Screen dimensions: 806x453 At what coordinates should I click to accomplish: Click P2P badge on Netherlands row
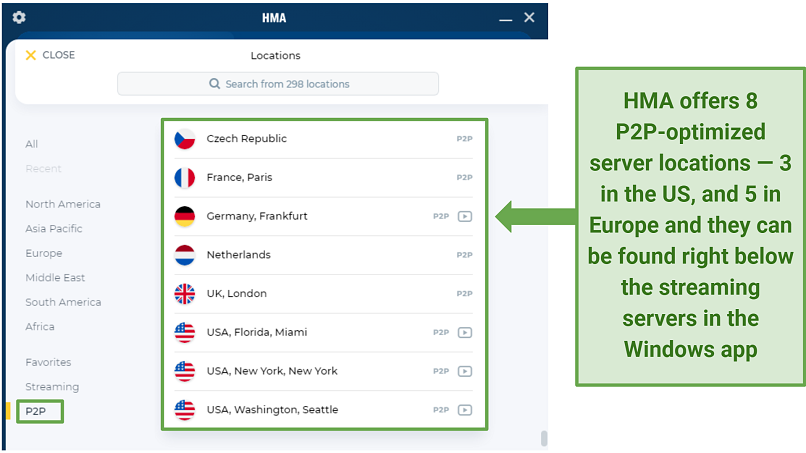[464, 255]
